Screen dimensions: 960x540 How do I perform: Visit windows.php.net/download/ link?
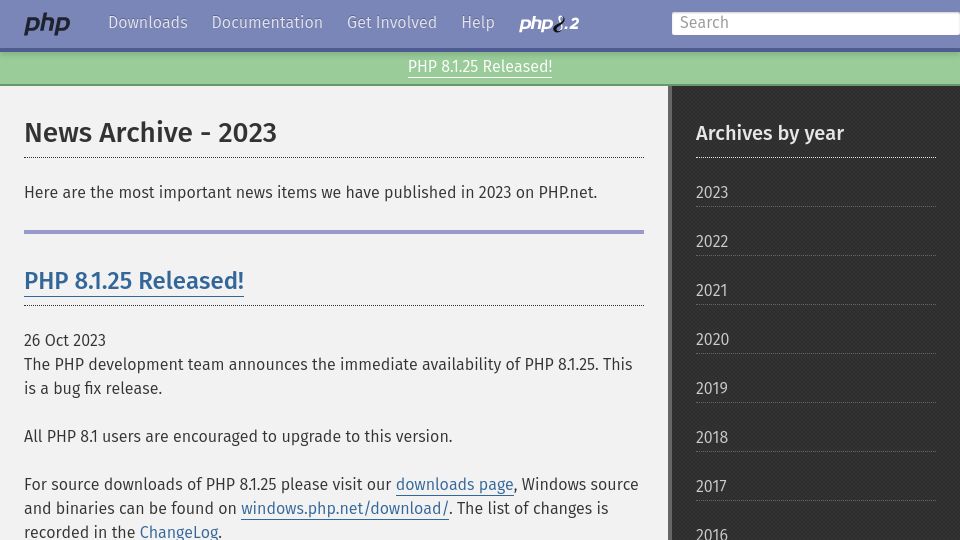tap(345, 509)
